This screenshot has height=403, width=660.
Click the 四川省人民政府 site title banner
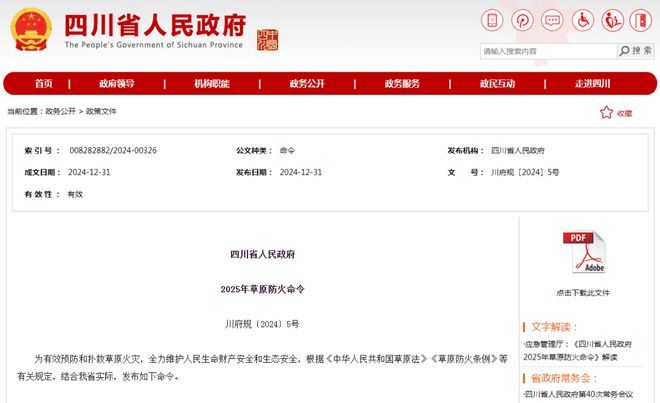point(155,31)
